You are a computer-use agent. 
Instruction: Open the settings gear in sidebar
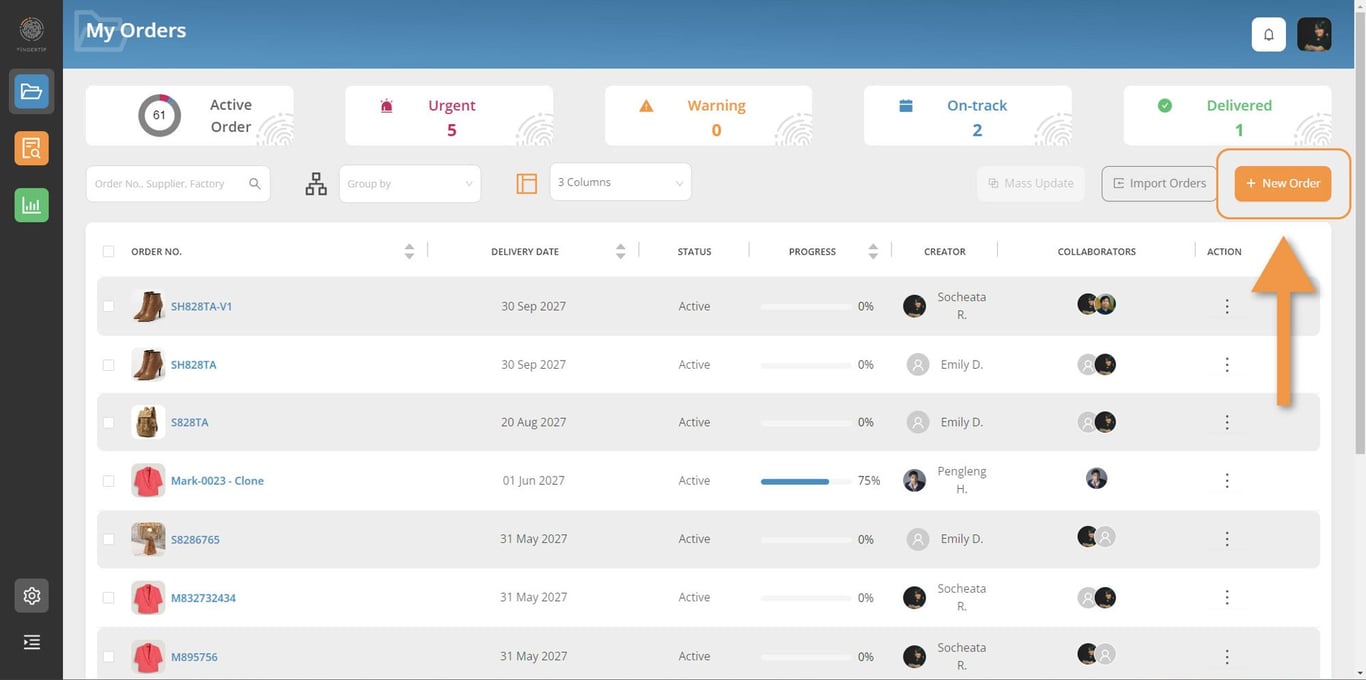(32, 596)
